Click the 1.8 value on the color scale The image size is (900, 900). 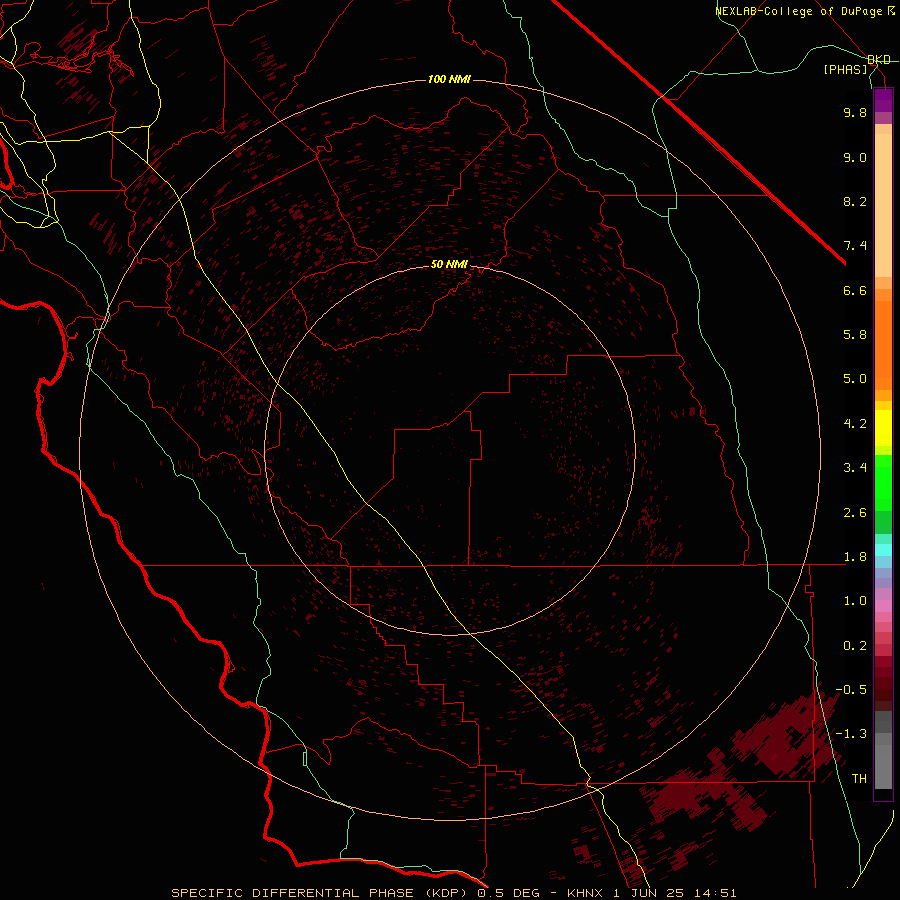(855, 557)
